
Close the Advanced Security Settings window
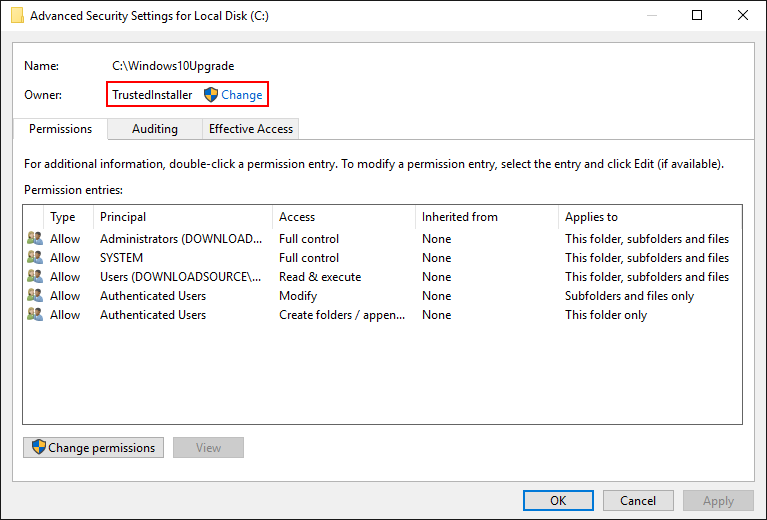743,15
